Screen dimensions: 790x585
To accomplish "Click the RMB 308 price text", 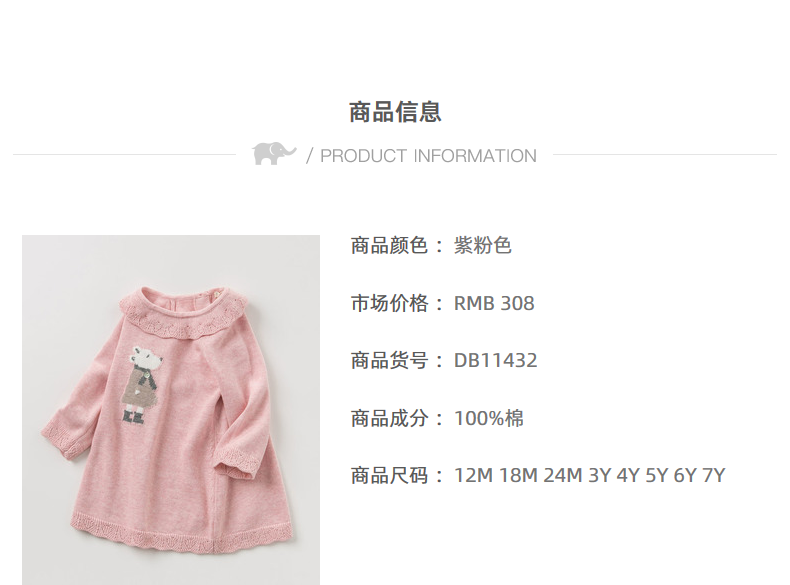I will (x=494, y=303).
